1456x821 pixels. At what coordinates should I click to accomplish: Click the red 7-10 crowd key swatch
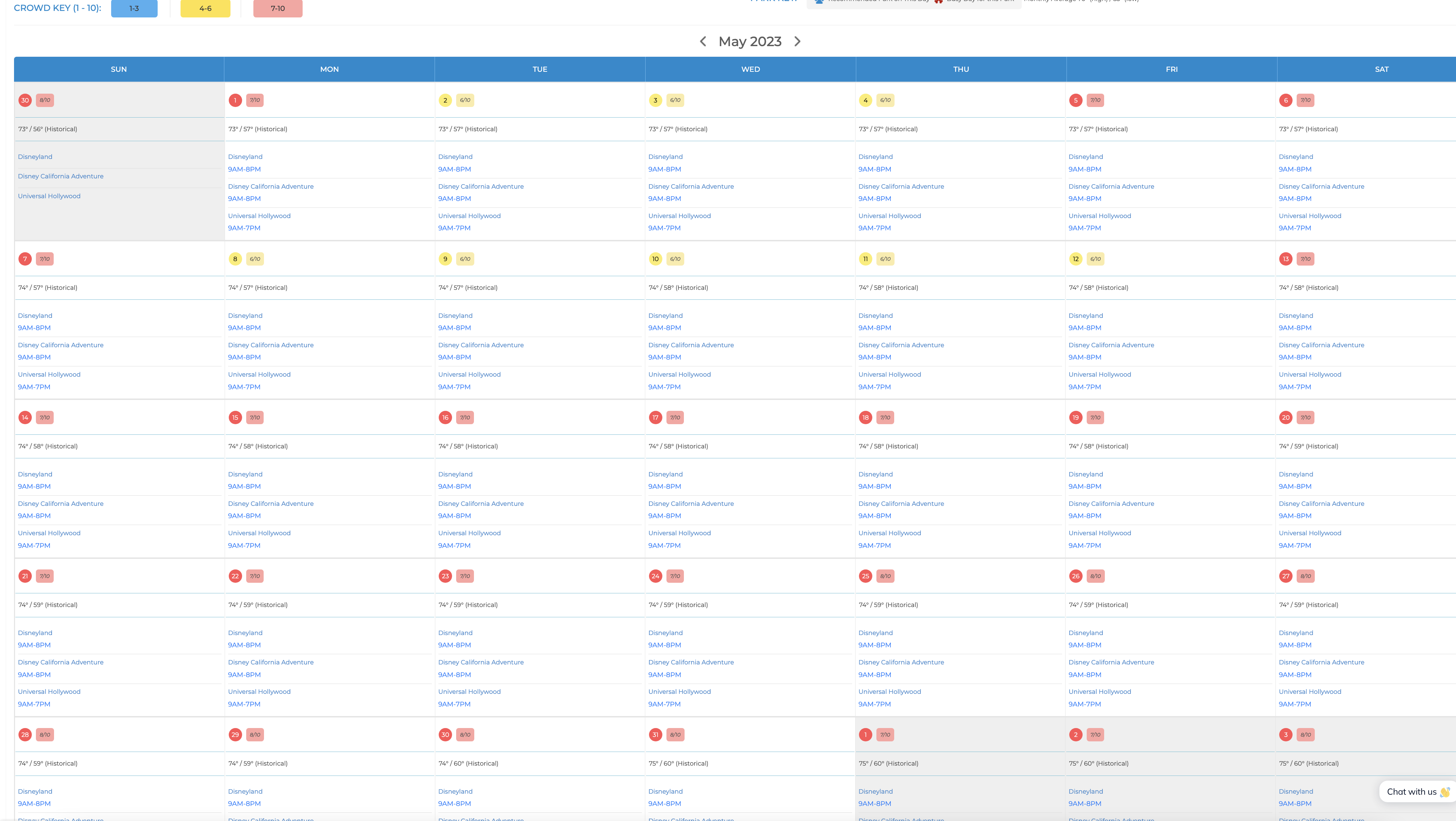click(x=278, y=9)
